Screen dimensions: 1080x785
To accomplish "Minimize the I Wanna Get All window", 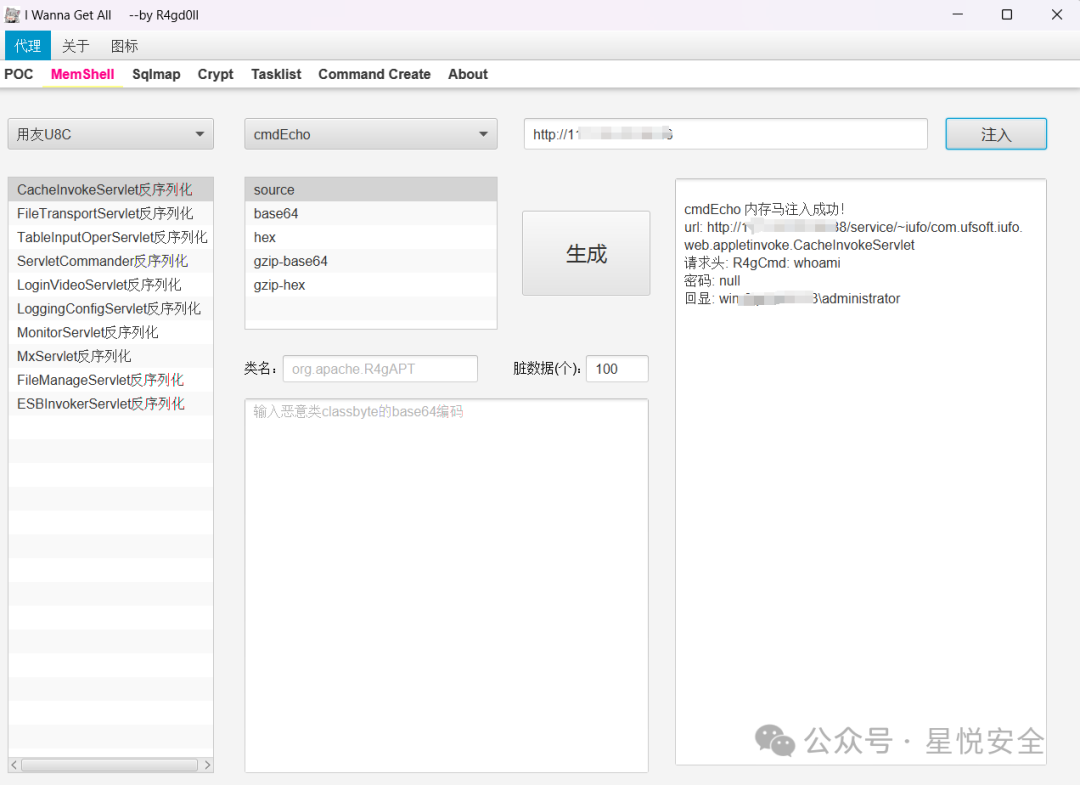I will coord(957,14).
